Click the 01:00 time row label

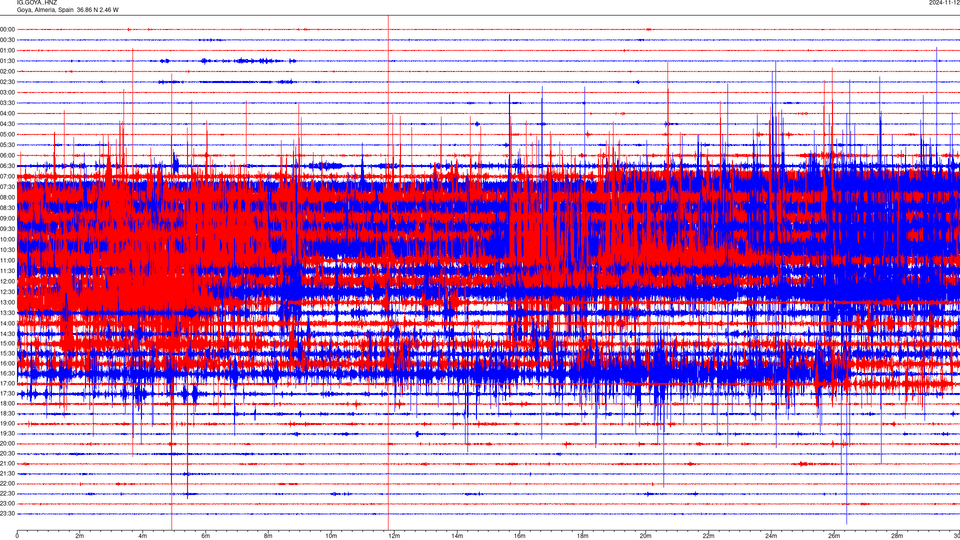coord(8,50)
